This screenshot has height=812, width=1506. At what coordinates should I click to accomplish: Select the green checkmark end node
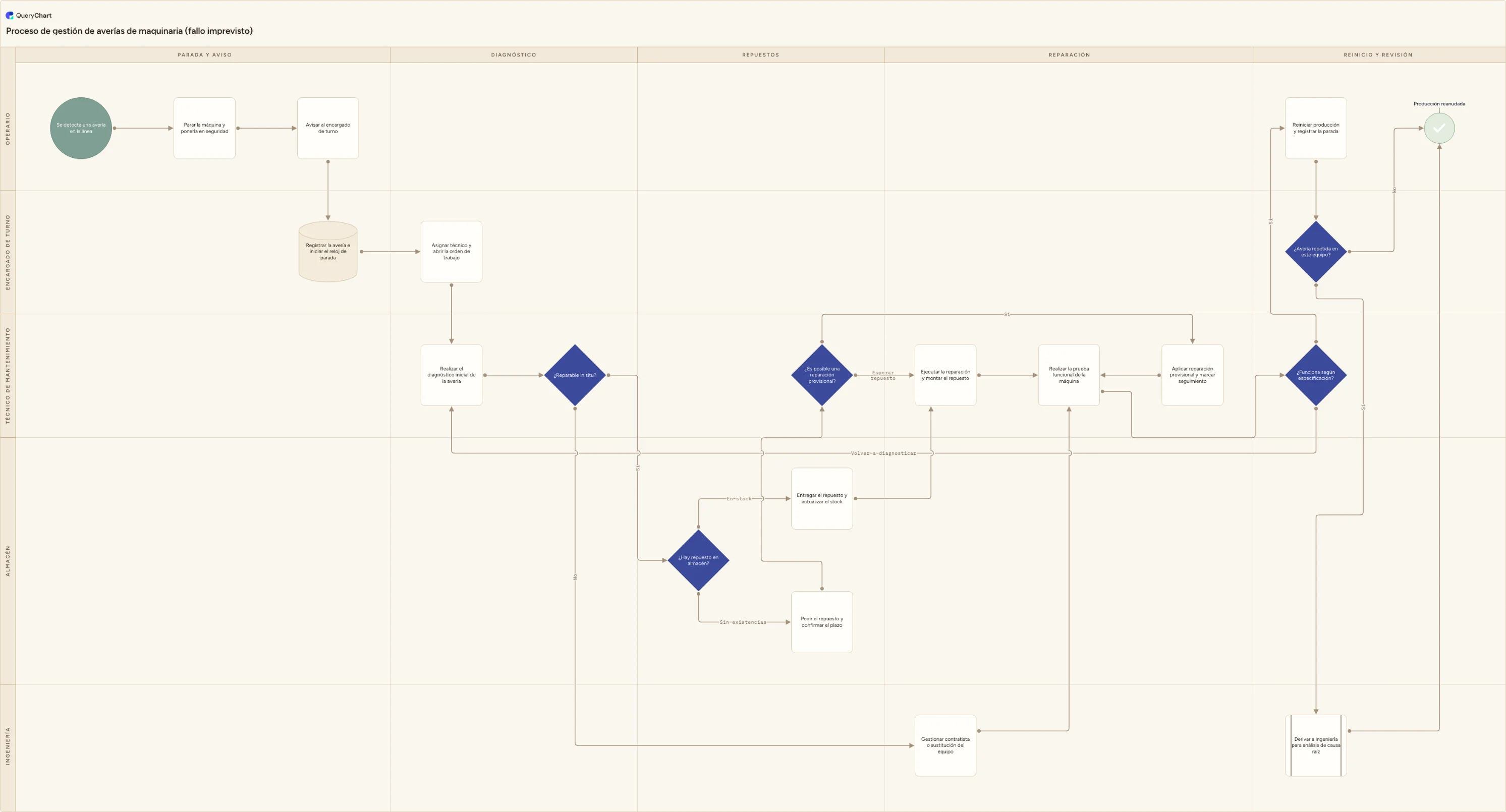tap(1439, 128)
